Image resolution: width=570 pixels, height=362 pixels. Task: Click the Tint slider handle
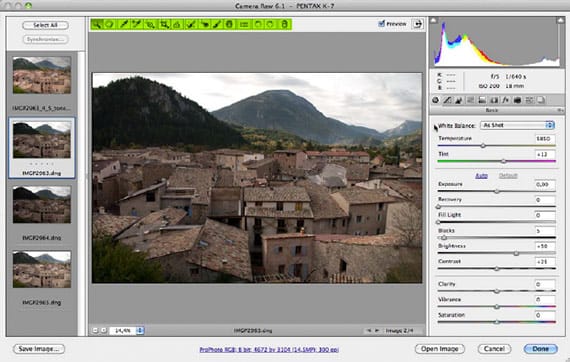click(503, 161)
